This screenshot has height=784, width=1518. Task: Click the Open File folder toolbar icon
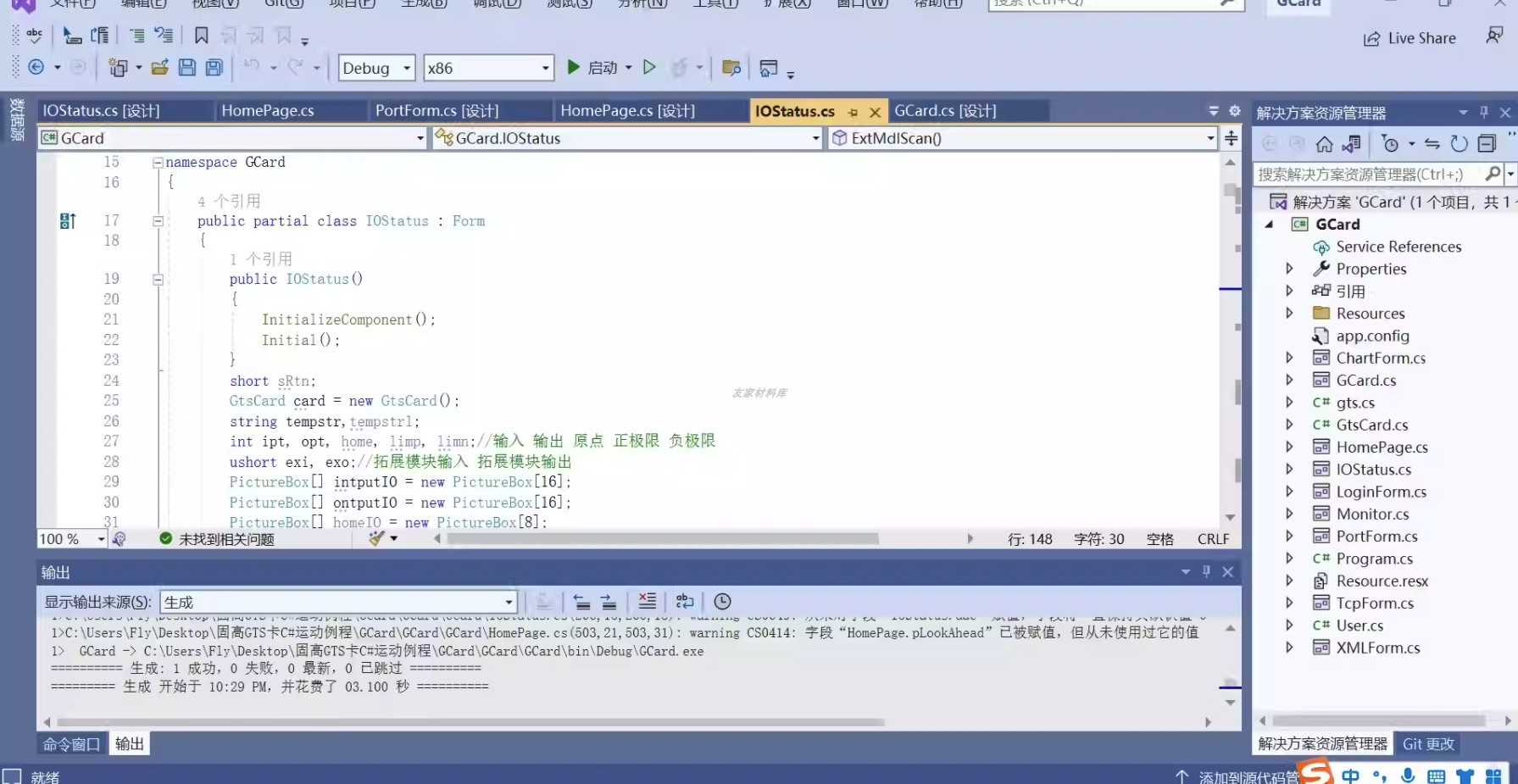[159, 68]
